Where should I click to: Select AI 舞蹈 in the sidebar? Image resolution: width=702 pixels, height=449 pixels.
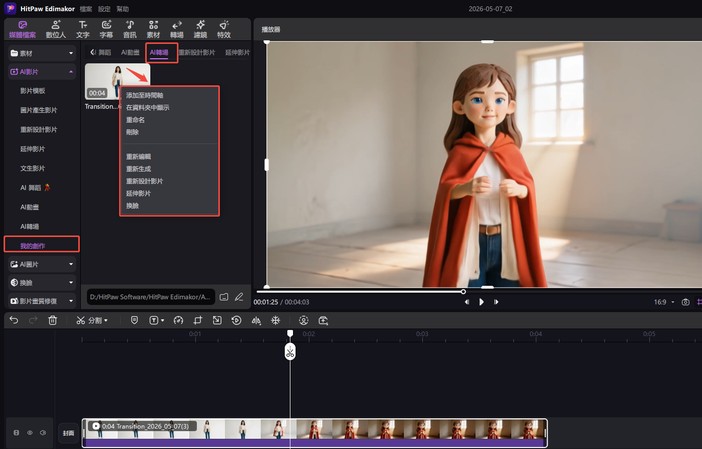35,188
